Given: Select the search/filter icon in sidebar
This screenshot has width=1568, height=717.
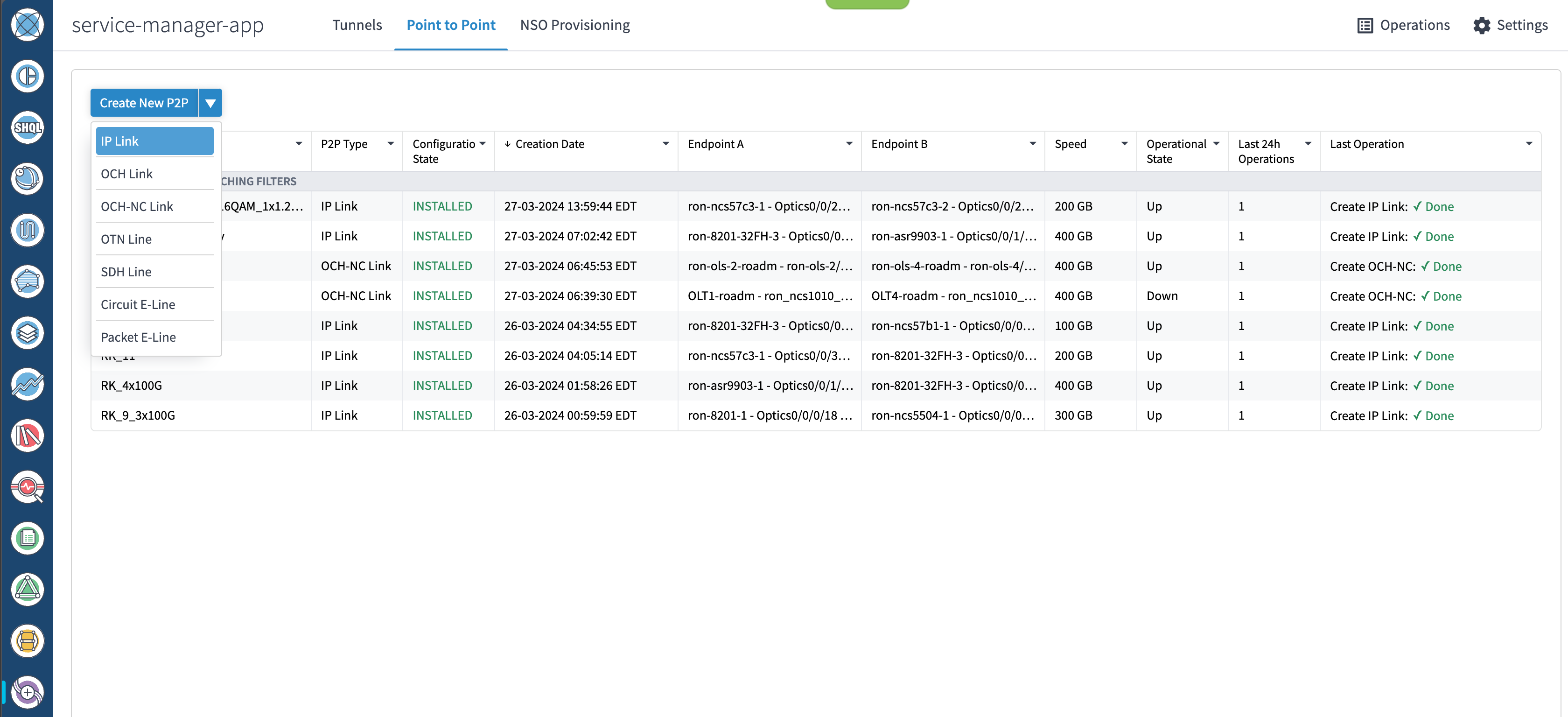Looking at the screenshot, I should click(27, 487).
